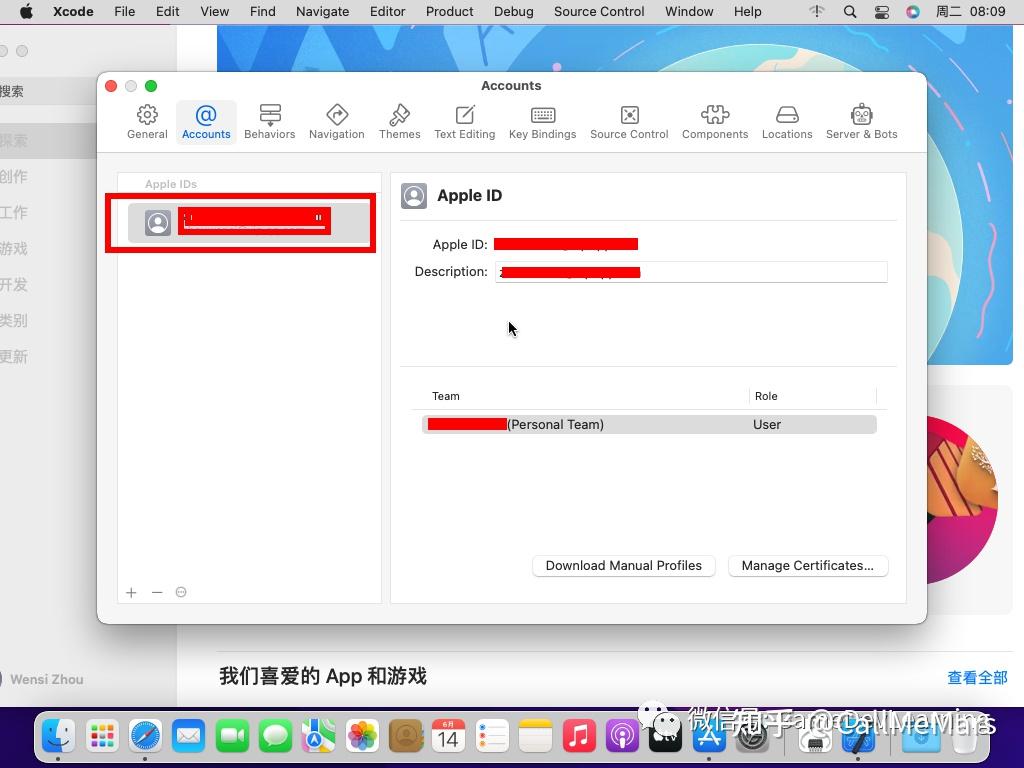Click the add account plus button
The height and width of the screenshot is (768, 1024).
pos(131,592)
